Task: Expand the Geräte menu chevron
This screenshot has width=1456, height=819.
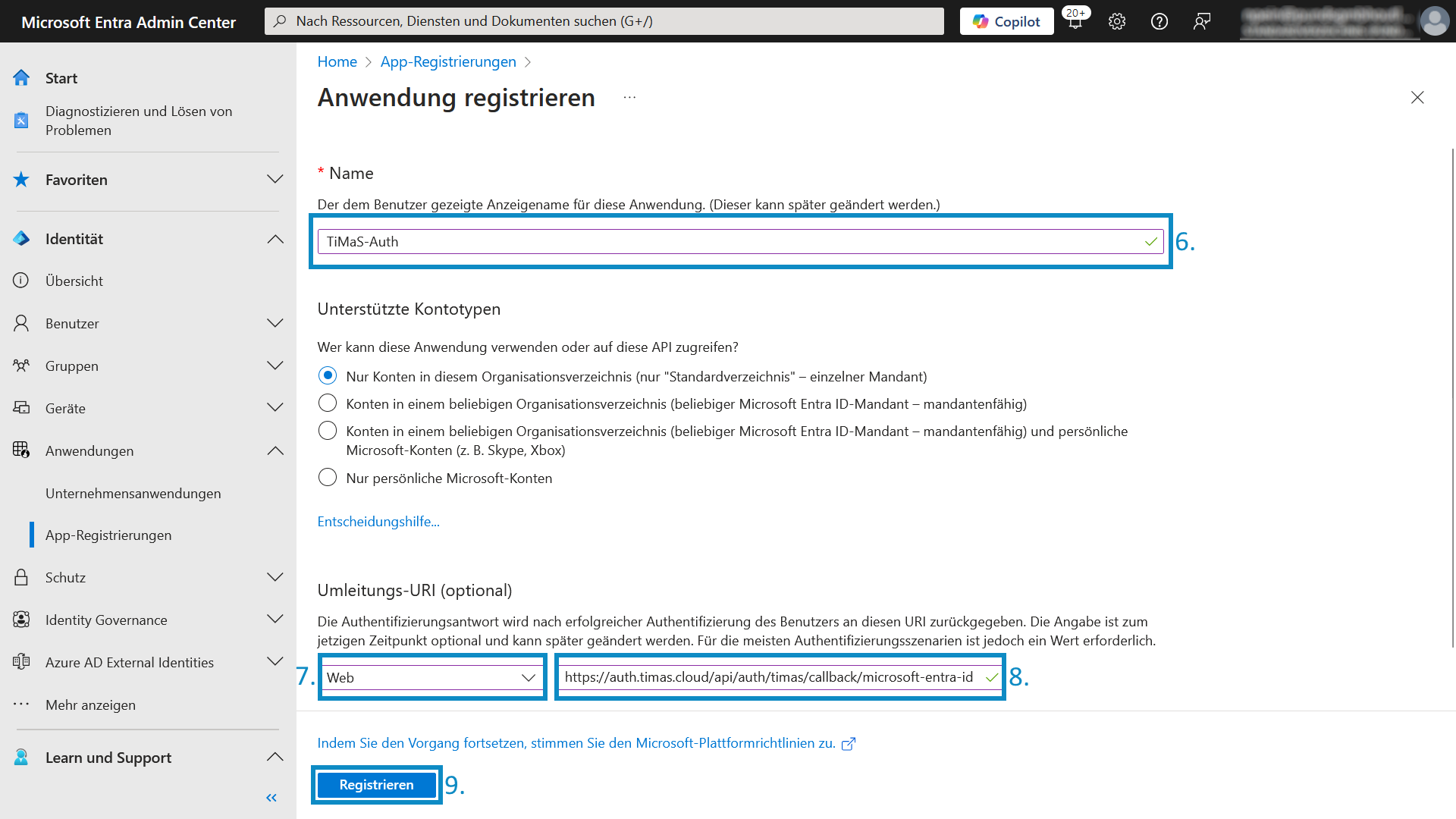Action: [x=275, y=408]
